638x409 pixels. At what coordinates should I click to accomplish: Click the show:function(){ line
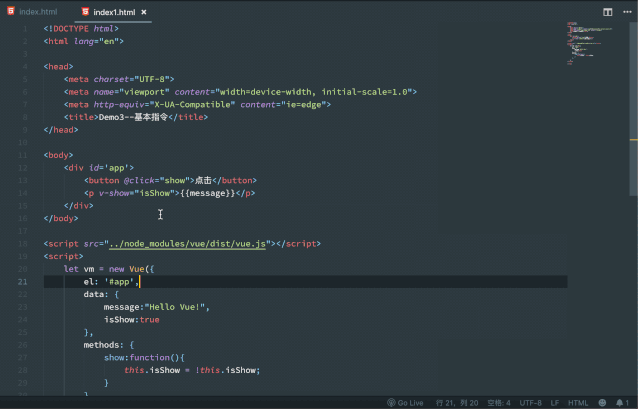[x=144, y=357]
